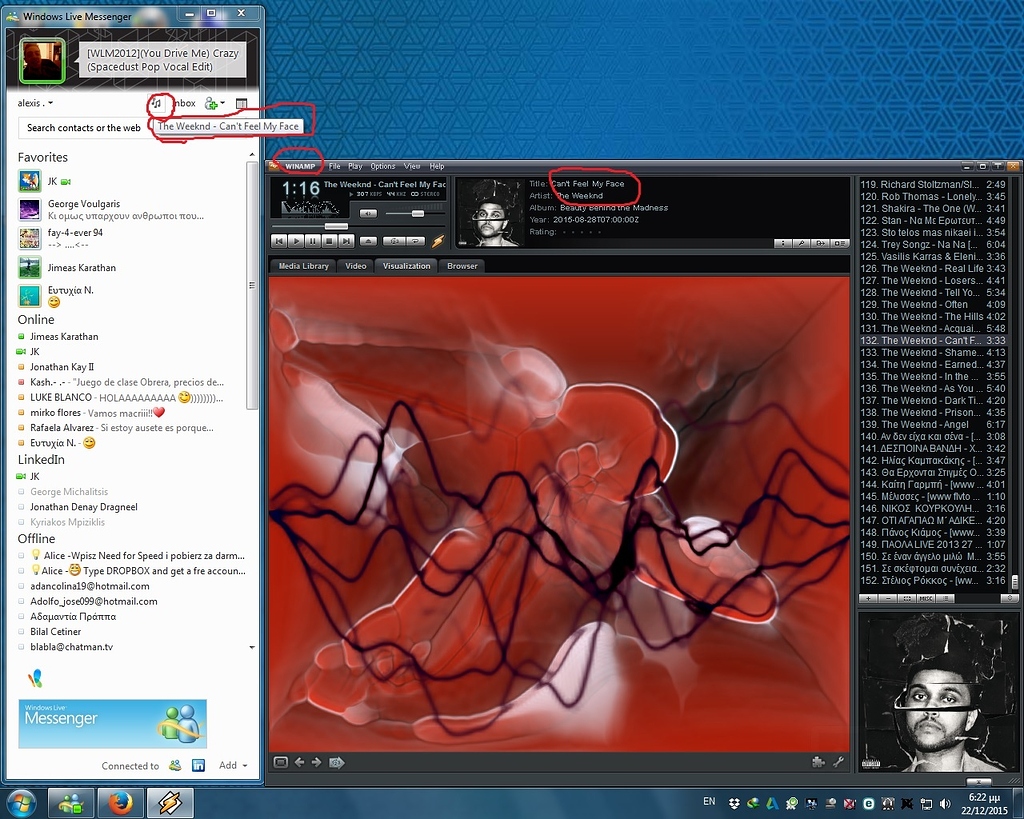Click the plugin puzzle icon near the wrench
1024x819 pixels.
(818, 761)
